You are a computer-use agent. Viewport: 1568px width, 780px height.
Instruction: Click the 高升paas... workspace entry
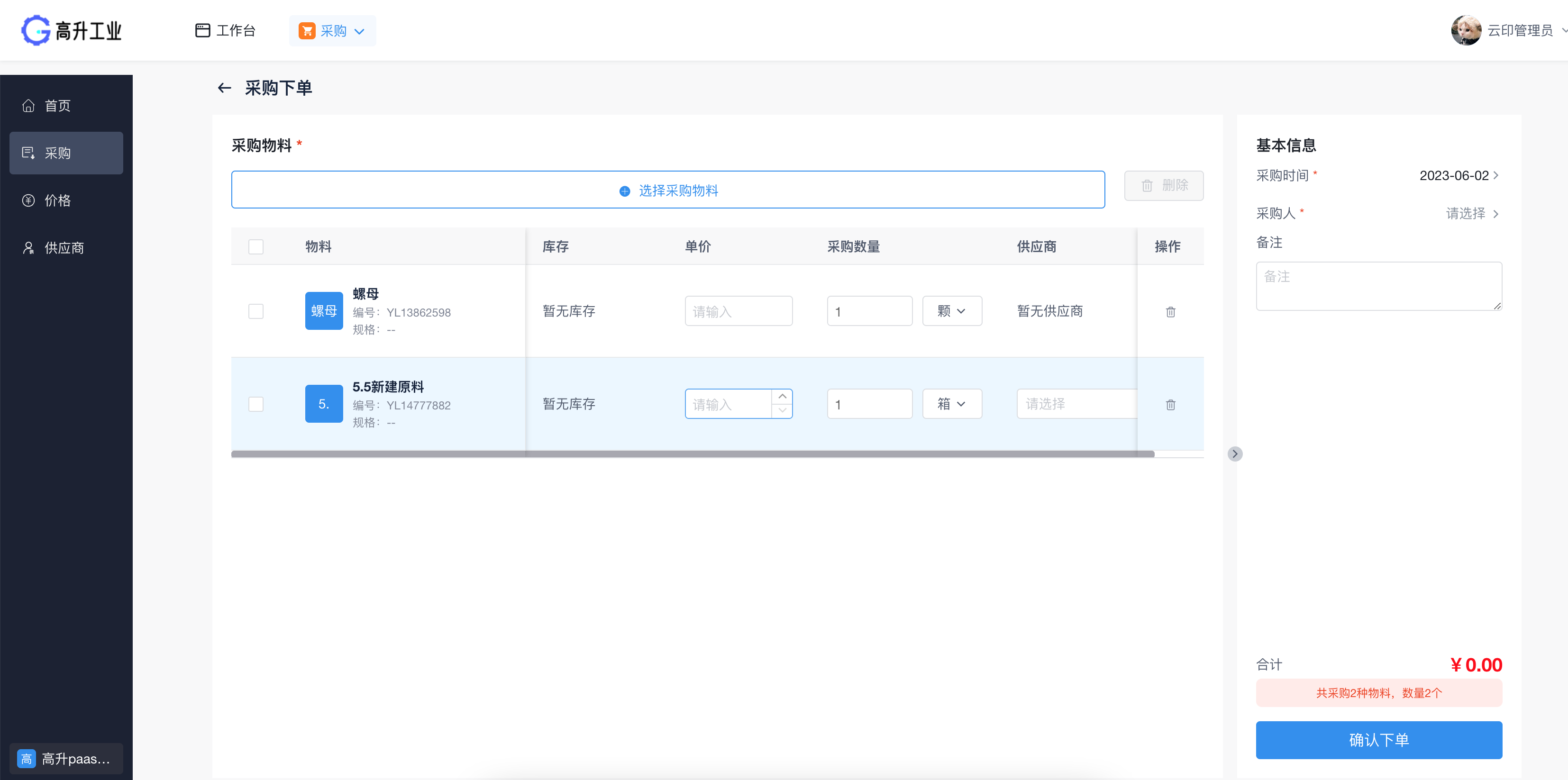coord(66,759)
